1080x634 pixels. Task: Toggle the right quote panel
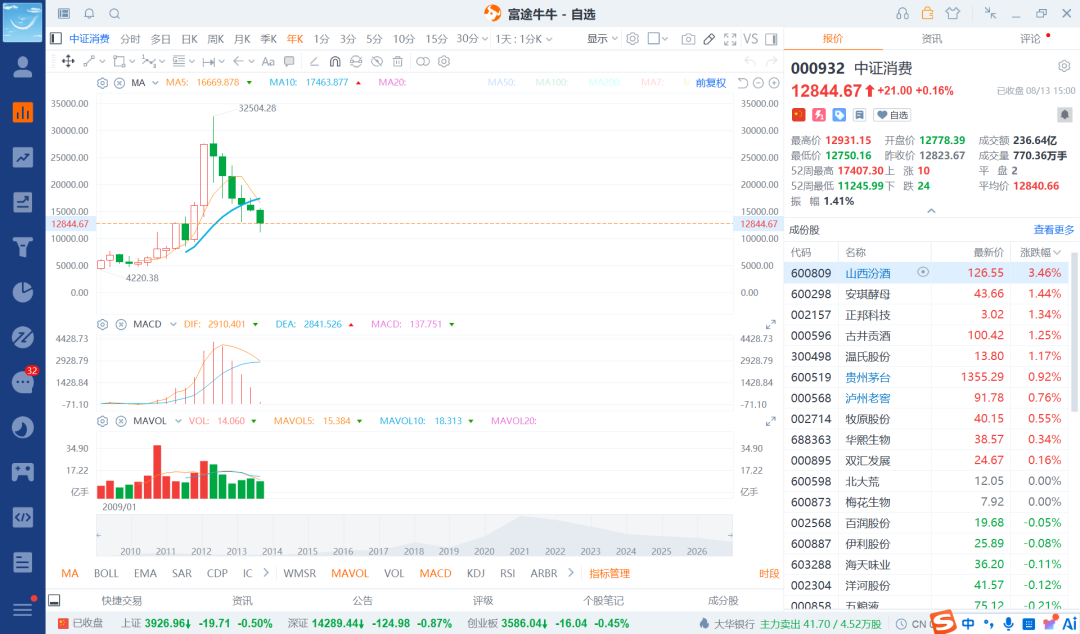click(771, 39)
